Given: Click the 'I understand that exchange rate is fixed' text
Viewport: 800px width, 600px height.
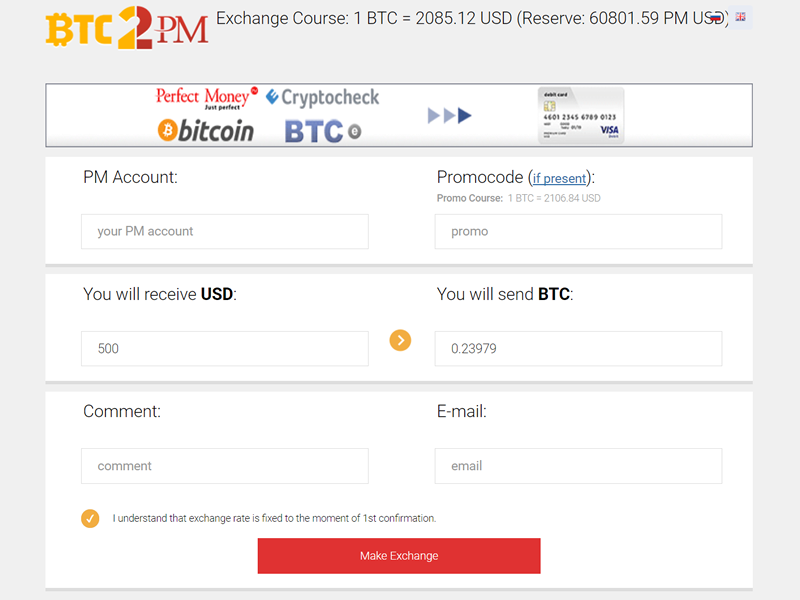Looking at the screenshot, I should pos(274,518).
